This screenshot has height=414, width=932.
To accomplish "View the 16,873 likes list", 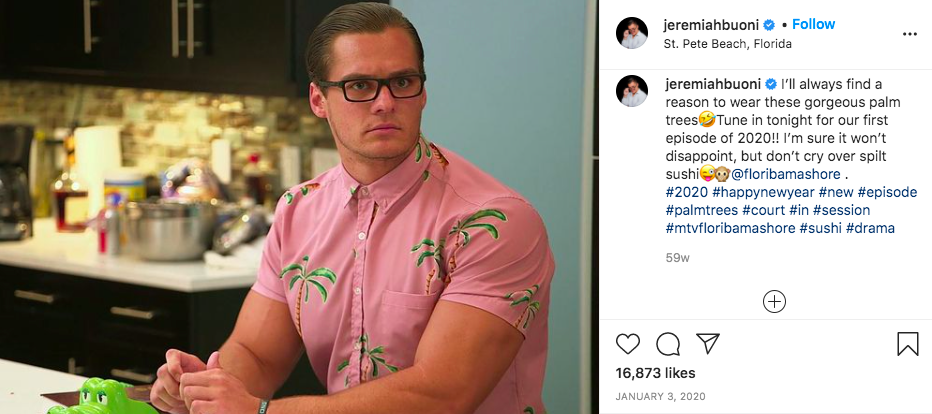I will tap(655, 373).
